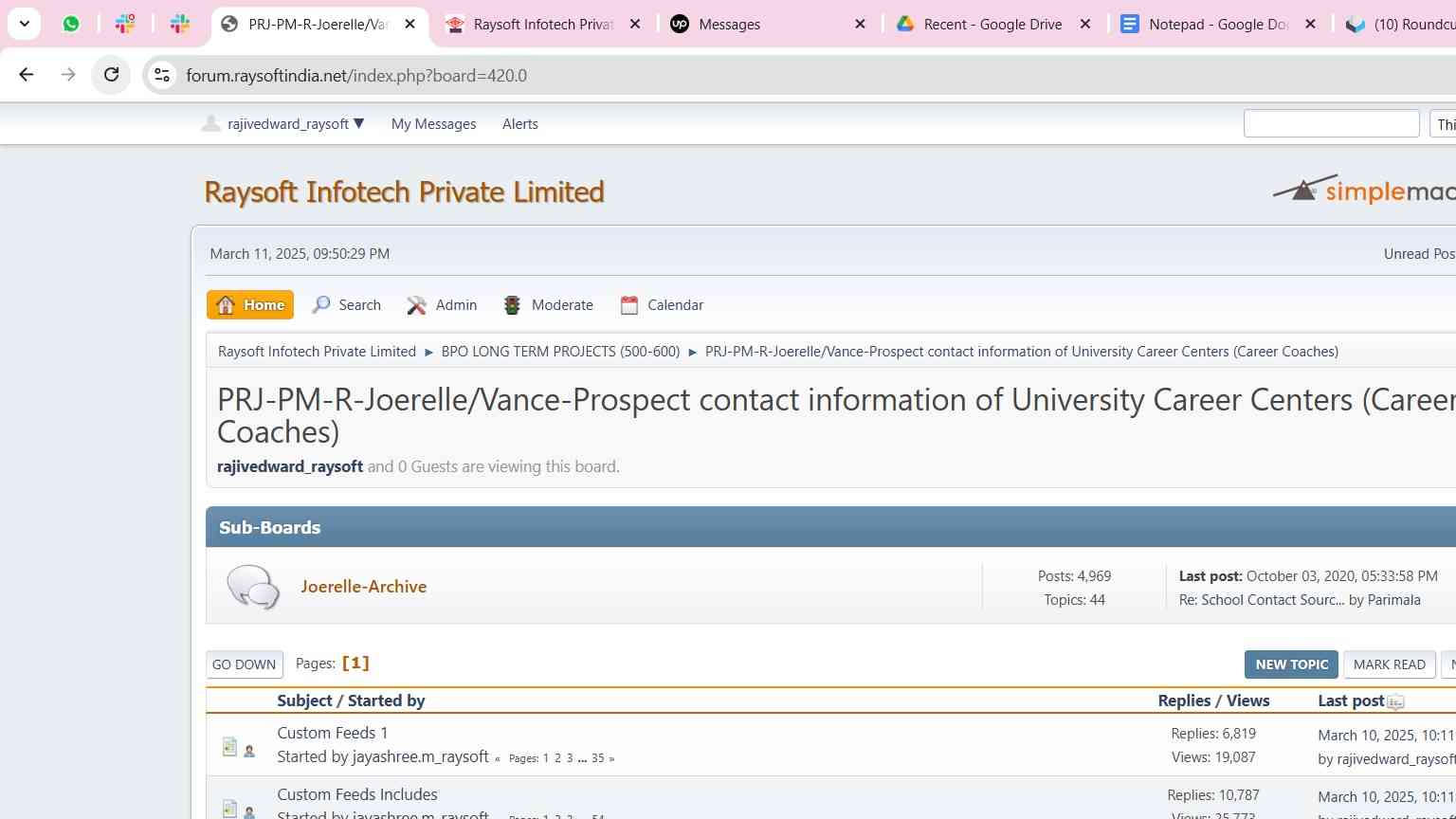Click BPO LONG TERM PROJECTS breadcrumb
Image resolution: width=1456 pixels, height=819 pixels.
[x=560, y=352]
